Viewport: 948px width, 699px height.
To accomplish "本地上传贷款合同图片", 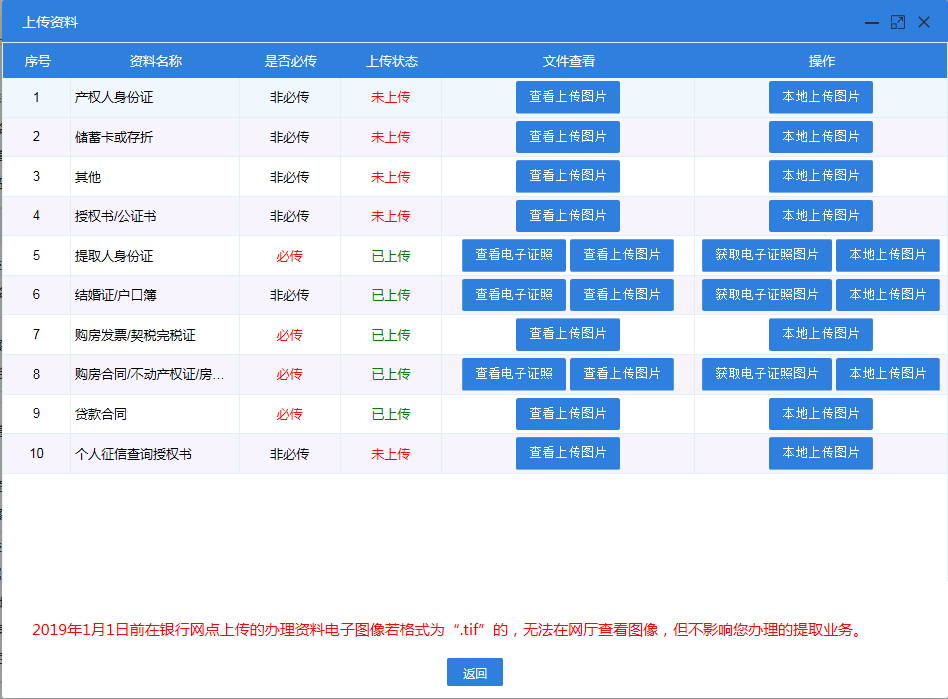I will pyautogui.click(x=820, y=413).
